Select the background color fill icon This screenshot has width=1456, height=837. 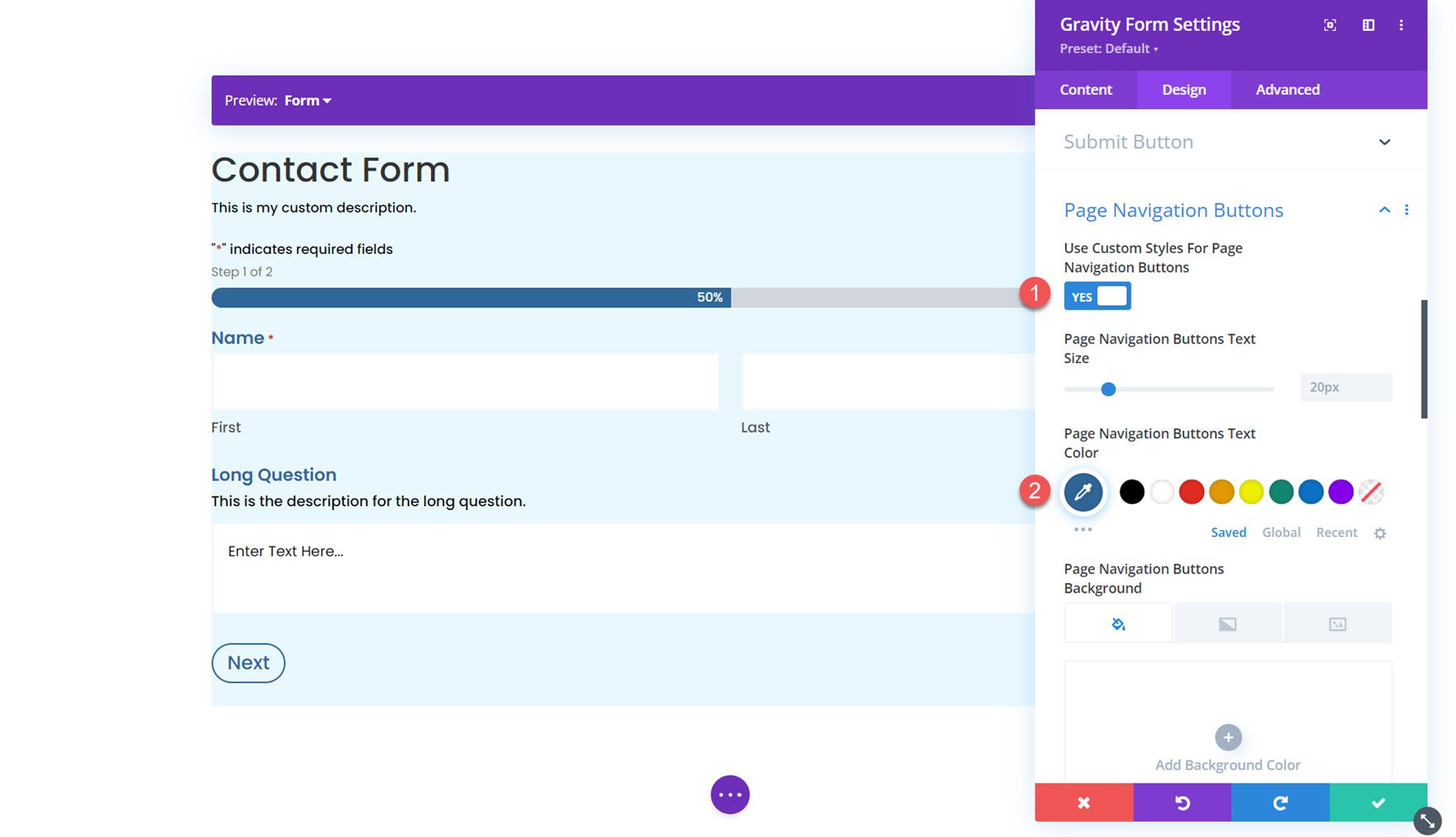pos(1117,623)
